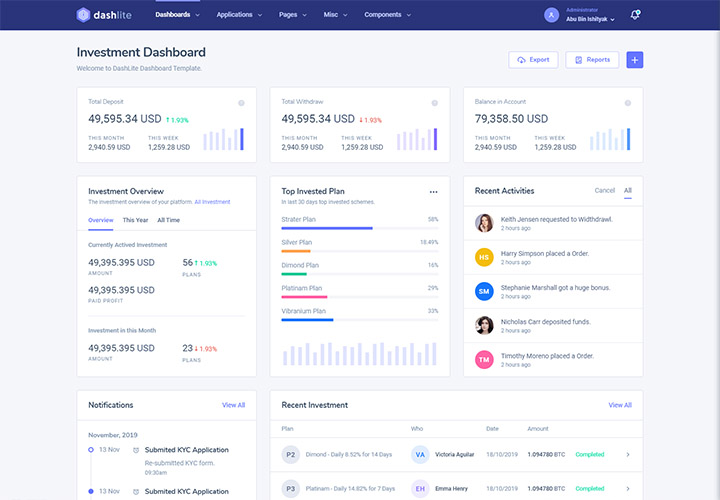Click the Export button

tap(533, 60)
